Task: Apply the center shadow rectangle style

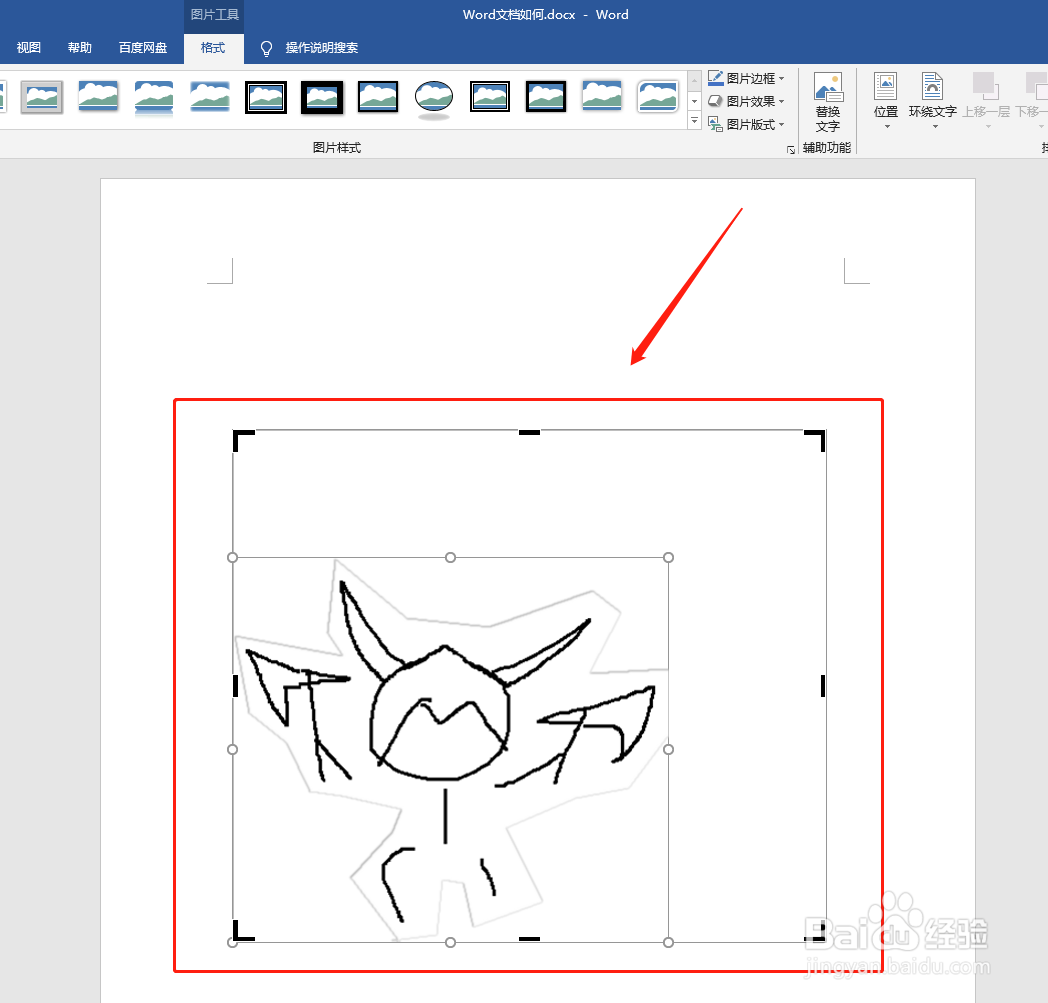Action: 602,98
